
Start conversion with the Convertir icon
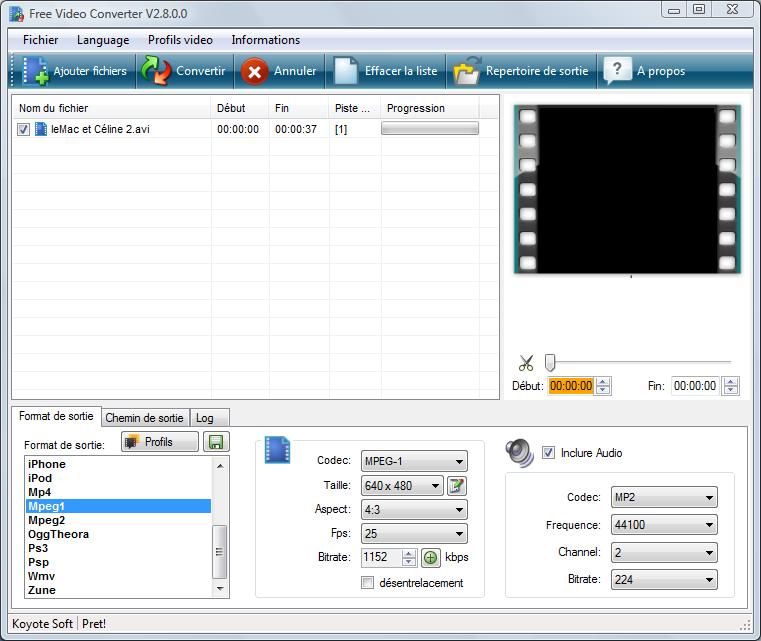pos(156,71)
